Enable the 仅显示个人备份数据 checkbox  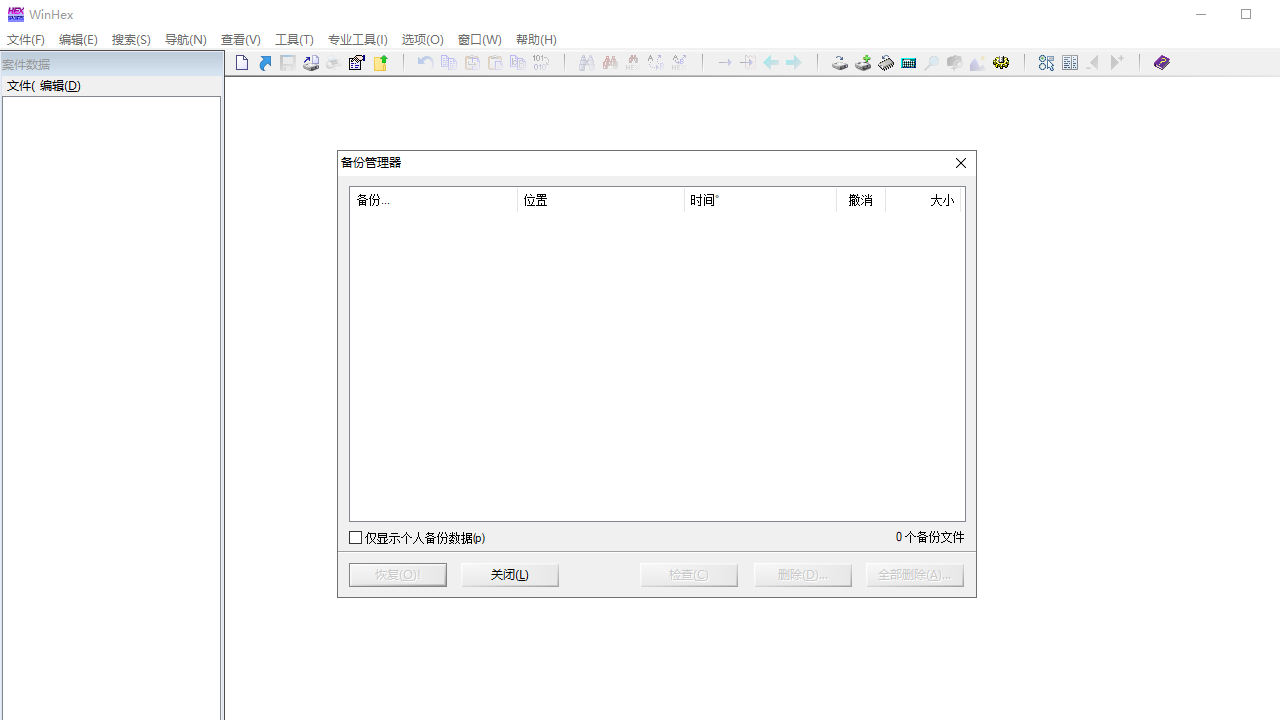tap(356, 537)
